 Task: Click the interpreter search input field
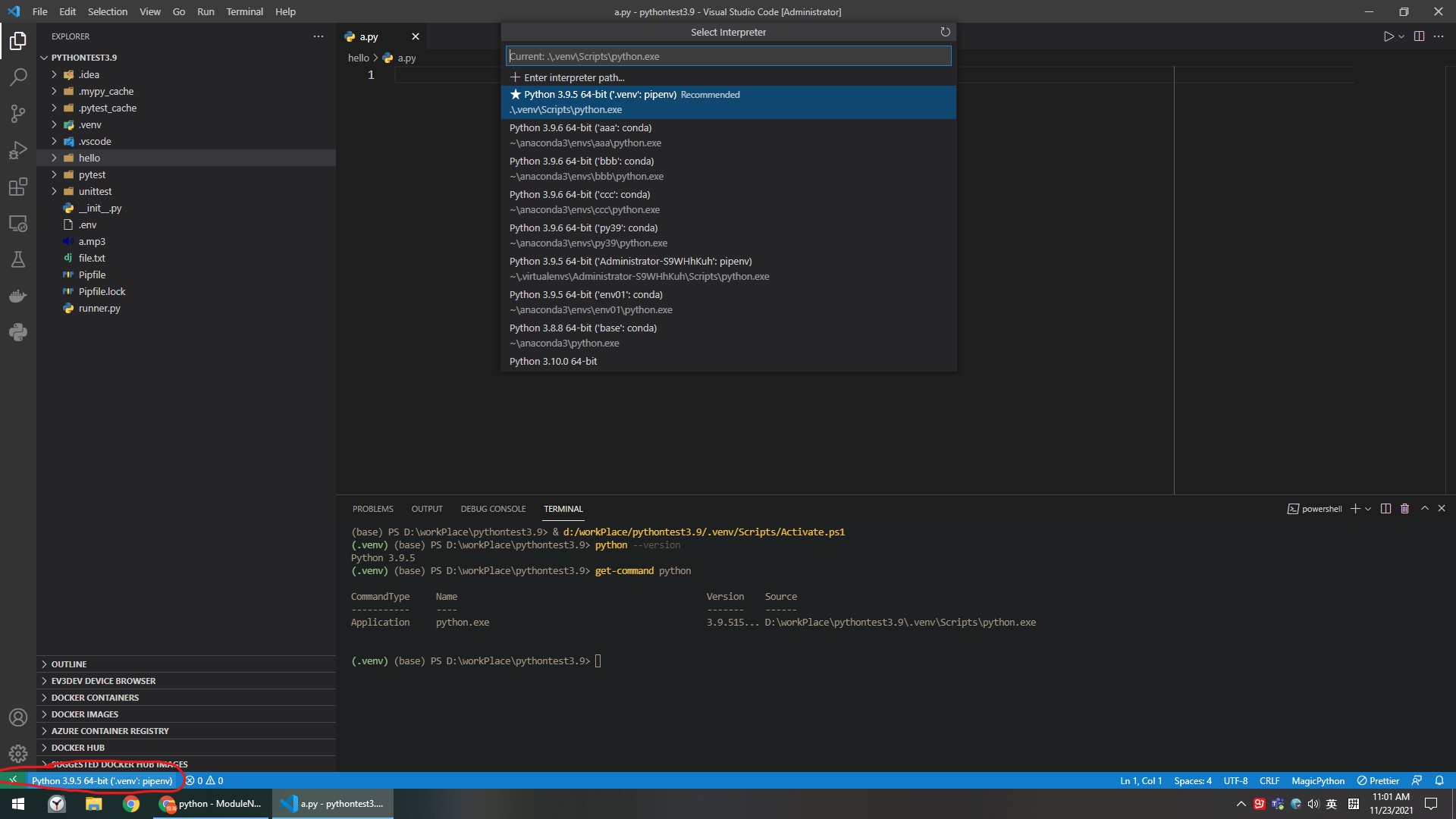(x=728, y=56)
